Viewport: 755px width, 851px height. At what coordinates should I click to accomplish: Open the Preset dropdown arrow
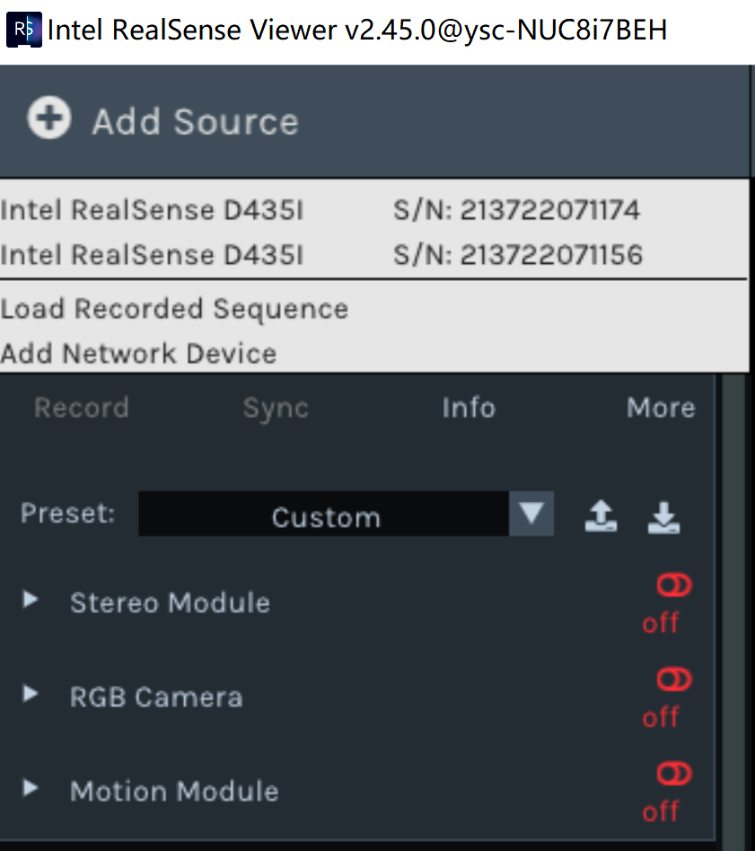(532, 516)
